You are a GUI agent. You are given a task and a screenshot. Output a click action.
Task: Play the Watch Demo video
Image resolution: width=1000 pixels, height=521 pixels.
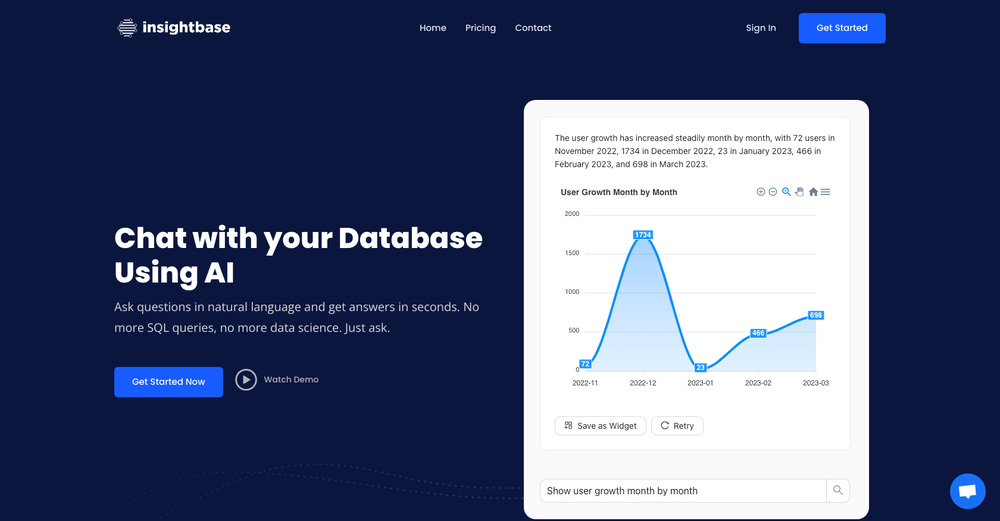[246, 380]
